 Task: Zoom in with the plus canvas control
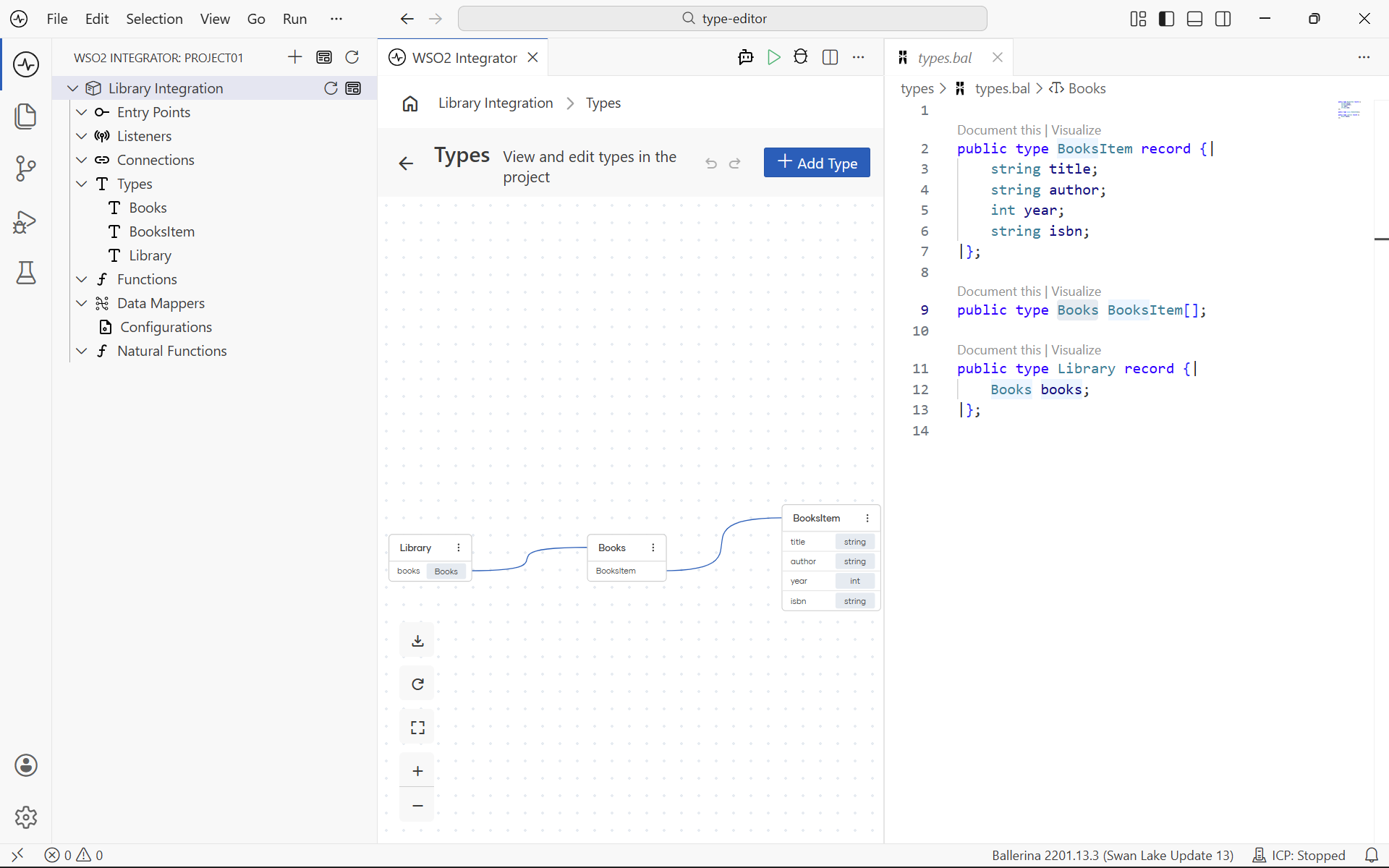(417, 771)
